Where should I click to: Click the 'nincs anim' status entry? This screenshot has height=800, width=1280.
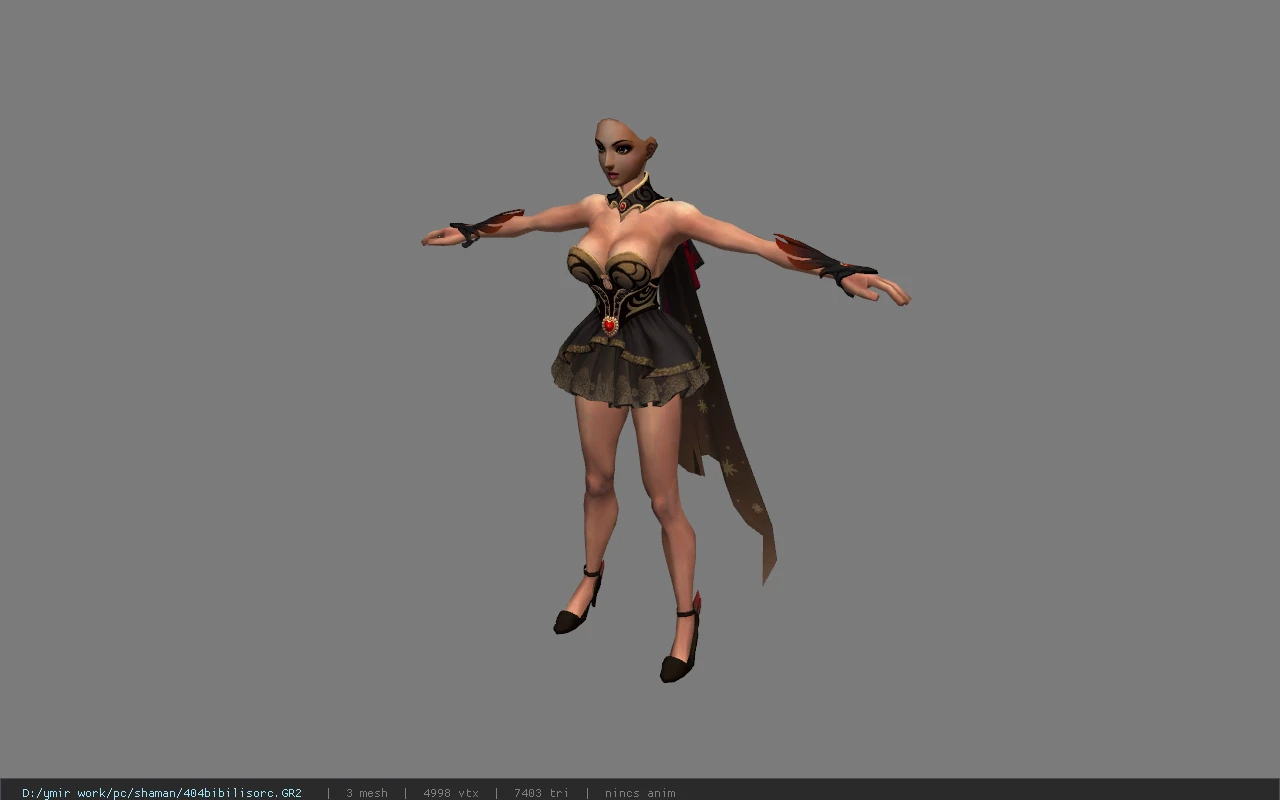[x=640, y=793]
